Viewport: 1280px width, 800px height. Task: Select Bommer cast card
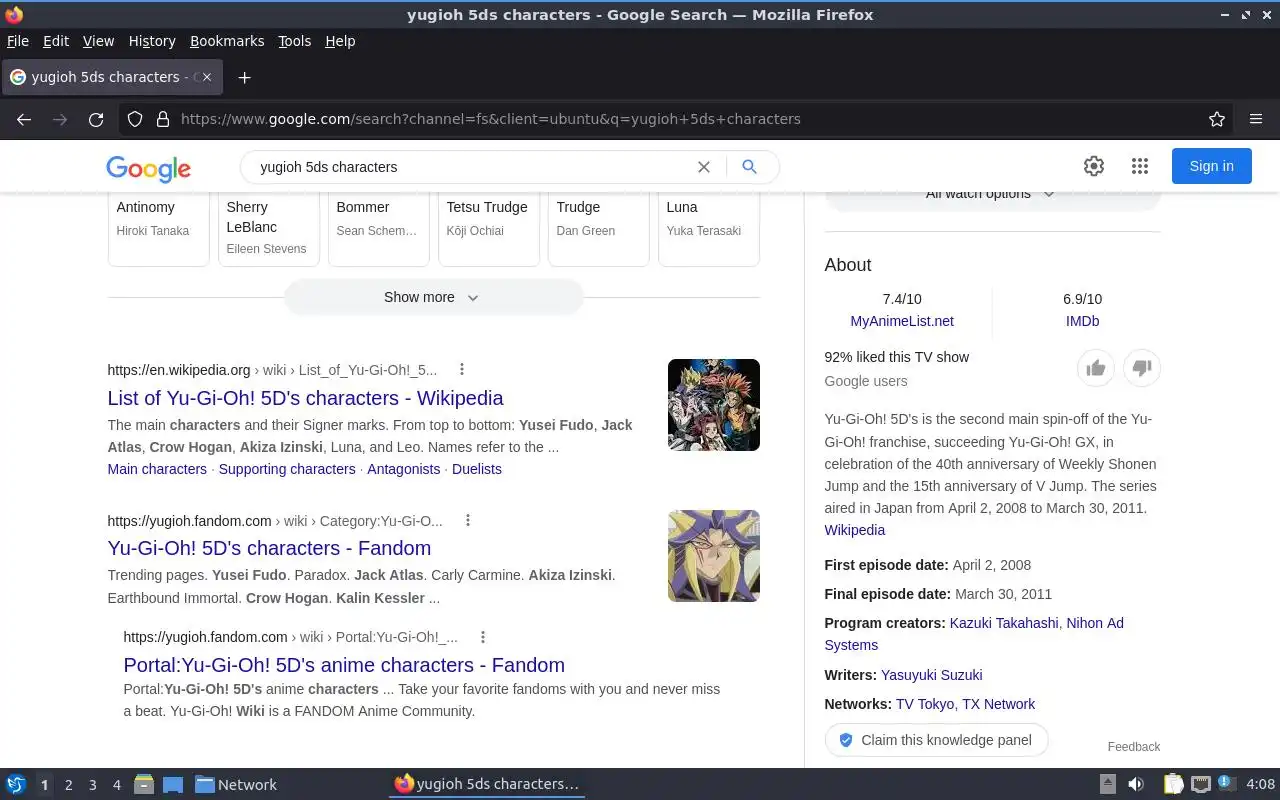coord(378,229)
